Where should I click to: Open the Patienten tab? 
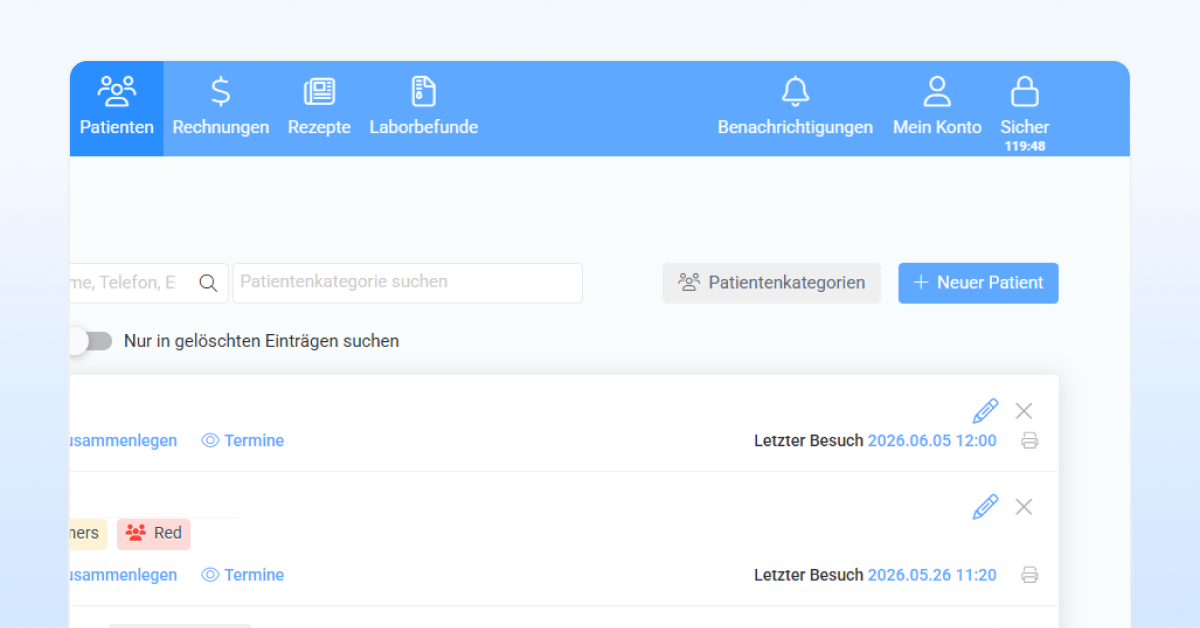coord(117,108)
